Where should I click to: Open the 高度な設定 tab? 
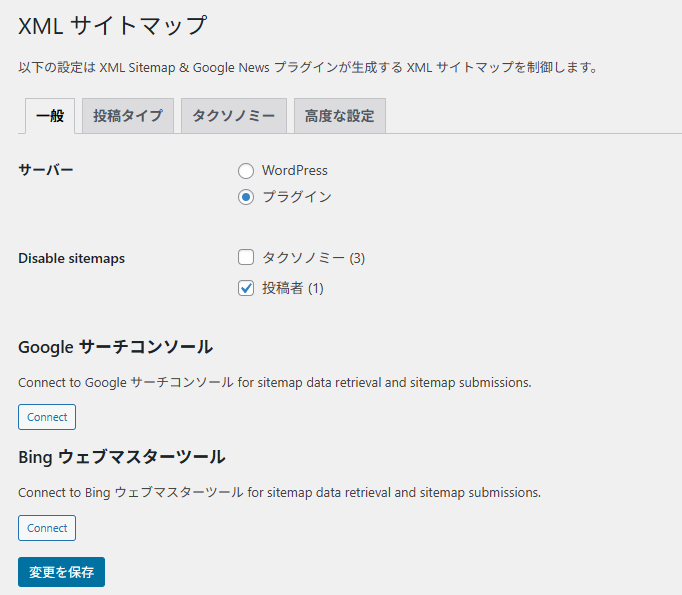(x=339, y=116)
